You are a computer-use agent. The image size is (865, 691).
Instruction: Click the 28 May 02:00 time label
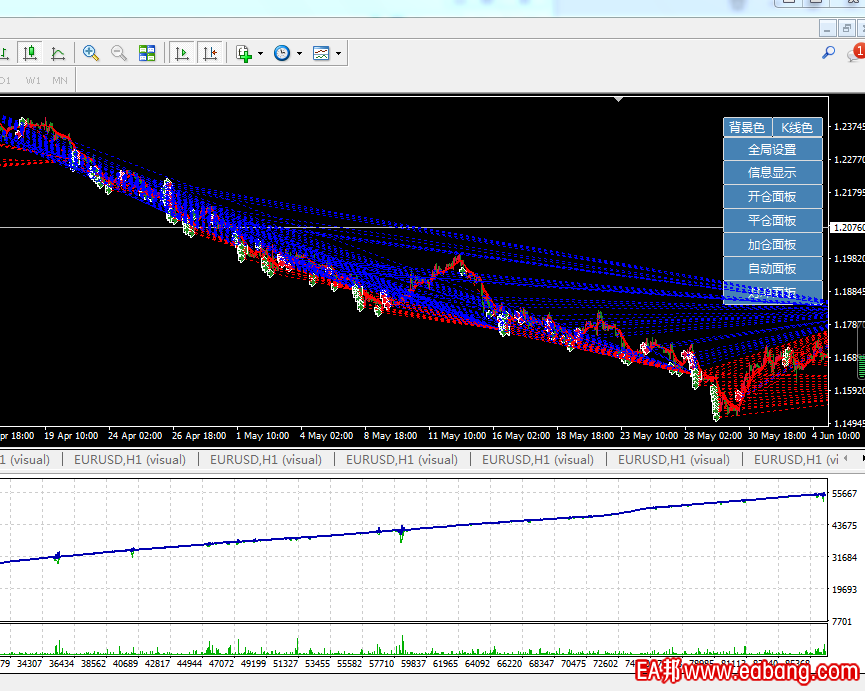[713, 436]
